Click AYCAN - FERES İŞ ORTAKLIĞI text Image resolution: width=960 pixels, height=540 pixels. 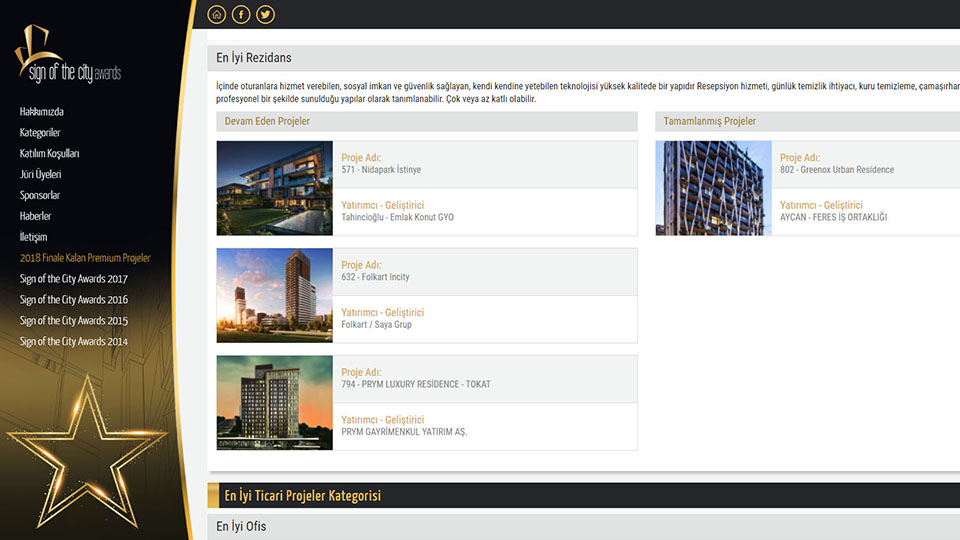[x=833, y=217]
